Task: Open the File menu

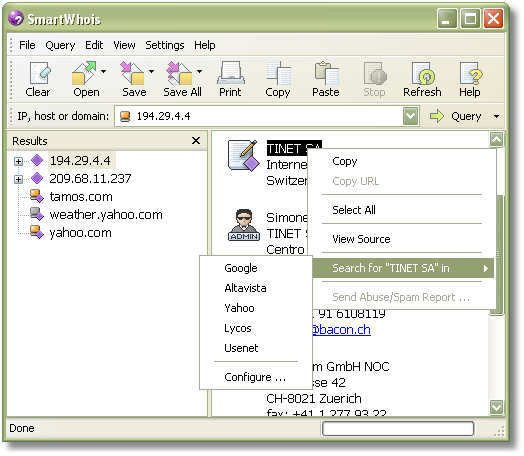Action: pyautogui.click(x=27, y=45)
